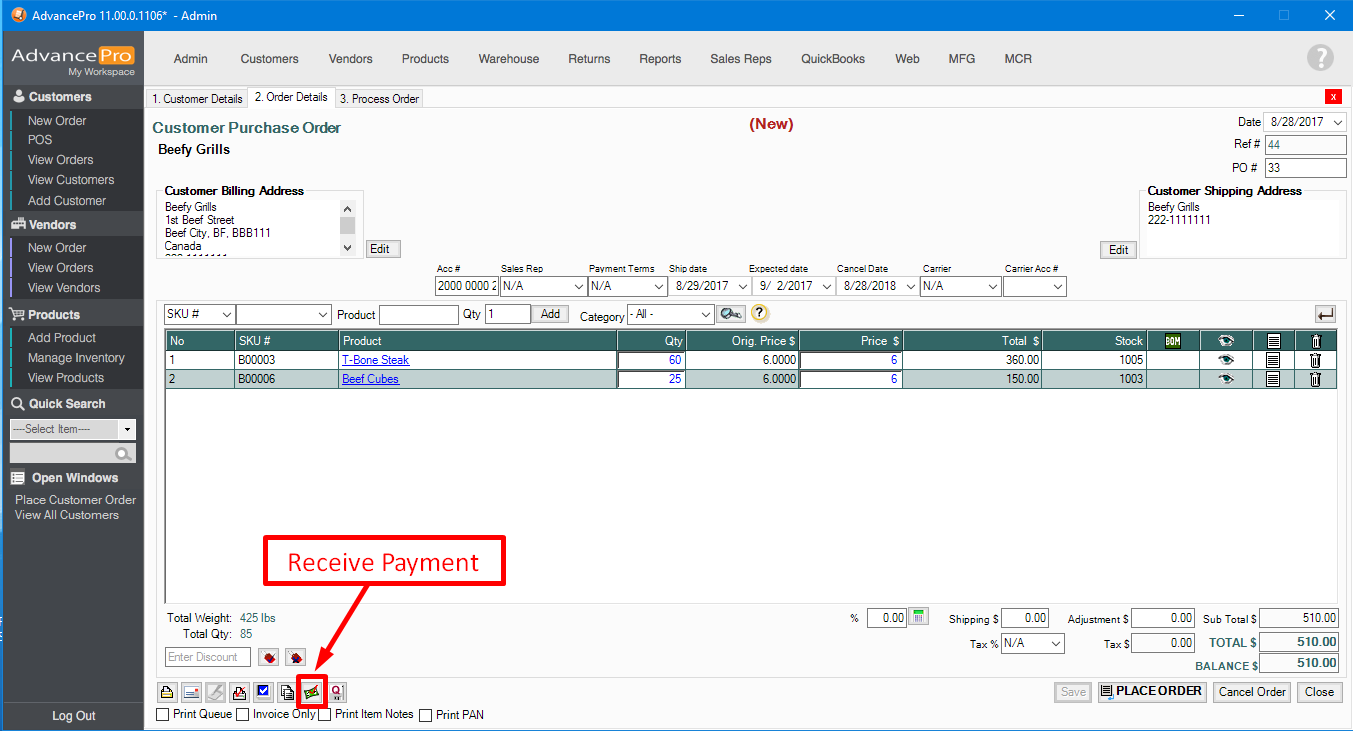The width and height of the screenshot is (1353, 731).
Task: Click the eye icon for T-Bone Steak
Action: point(1226,360)
